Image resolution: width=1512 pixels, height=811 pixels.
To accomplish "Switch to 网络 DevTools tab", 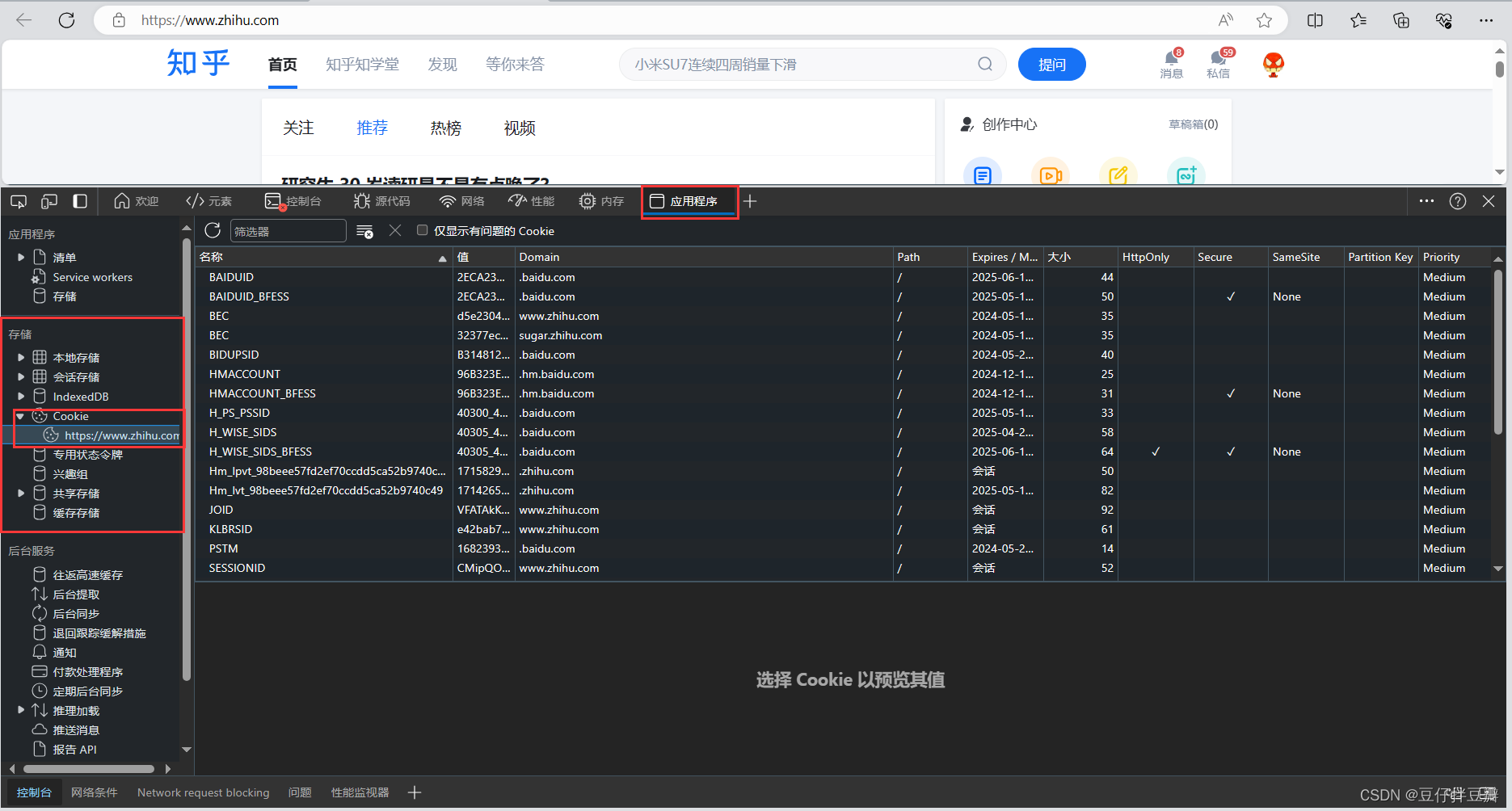I will (462, 201).
